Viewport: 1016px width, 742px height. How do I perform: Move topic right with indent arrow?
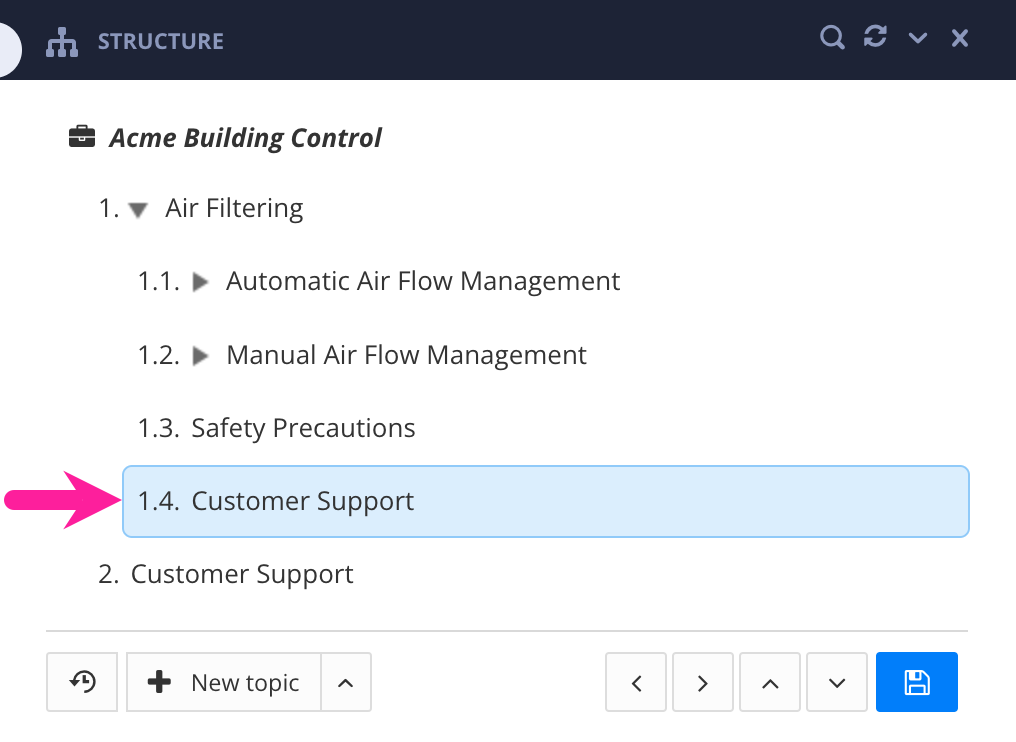[703, 683]
